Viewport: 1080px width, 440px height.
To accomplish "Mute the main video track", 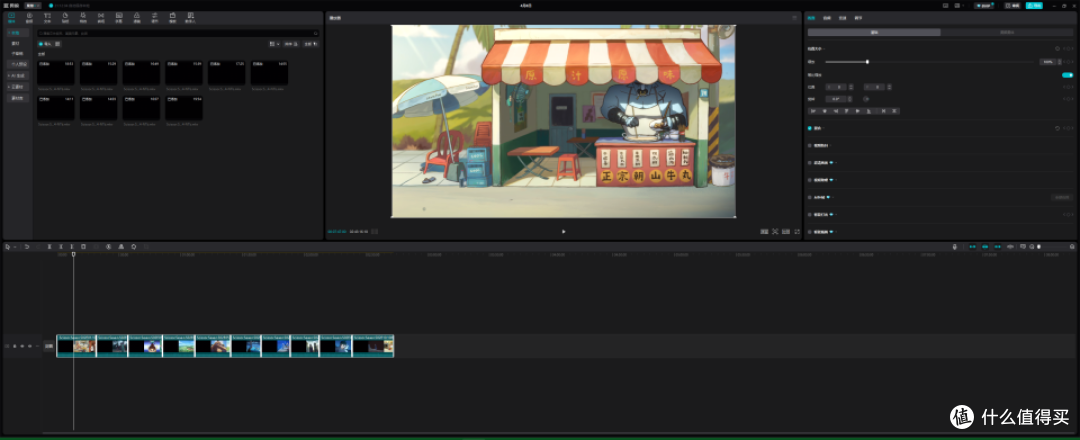I will [30, 346].
